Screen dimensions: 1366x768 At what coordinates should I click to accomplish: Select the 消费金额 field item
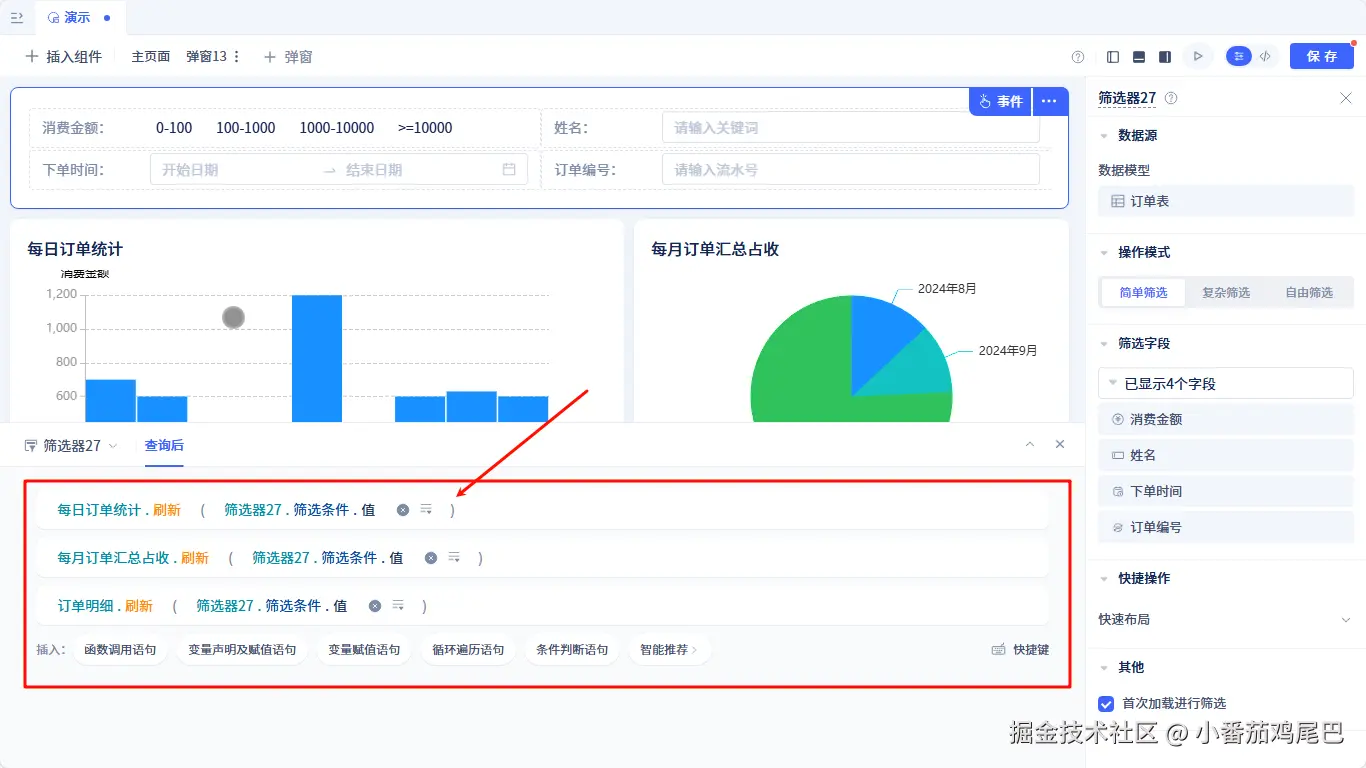1226,420
